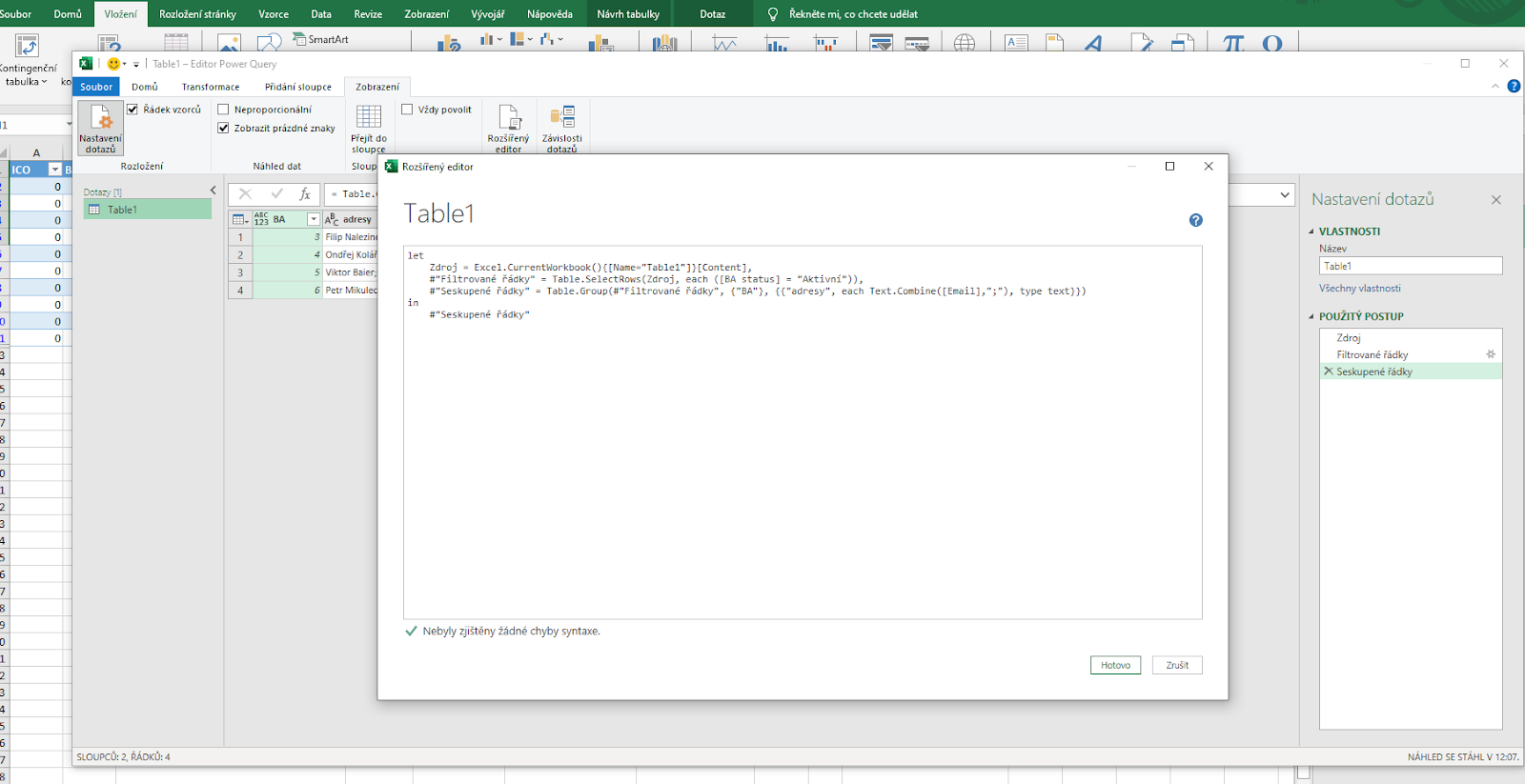
Task: Toggle Zobrazit prázdné znaky checkbox
Action: point(223,128)
